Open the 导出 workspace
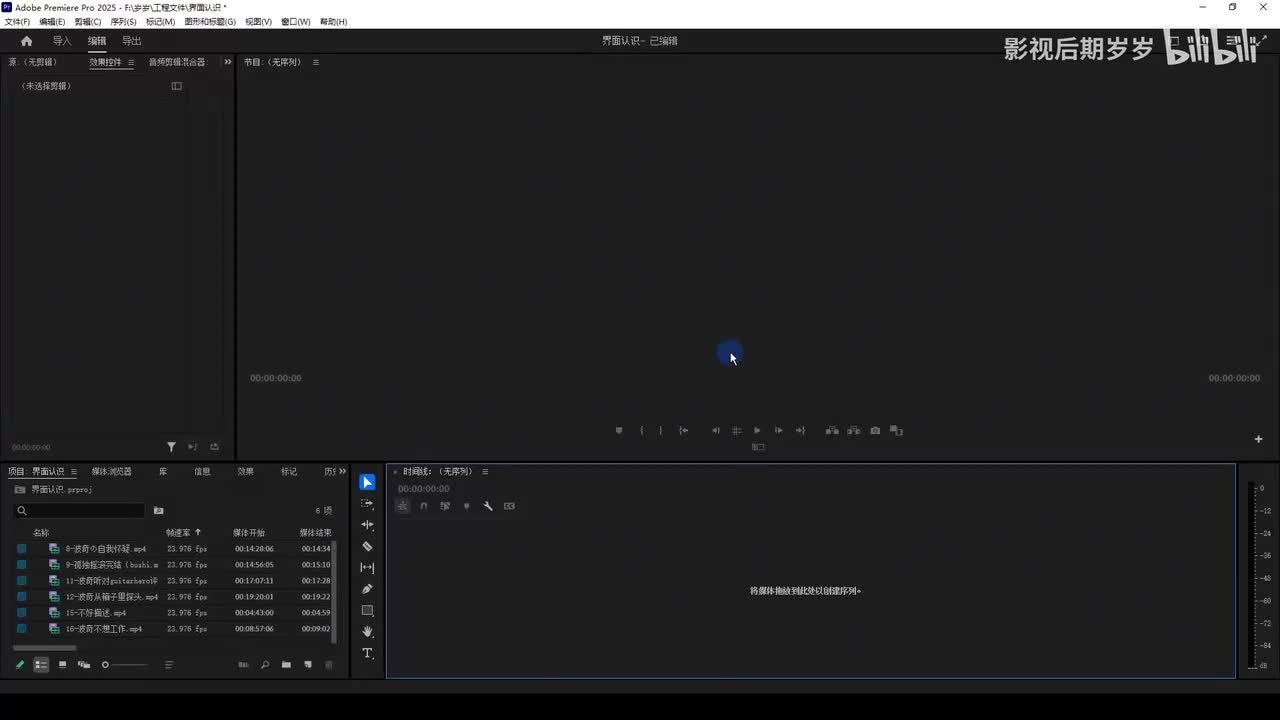Viewport: 1280px width, 720px height. click(132, 41)
